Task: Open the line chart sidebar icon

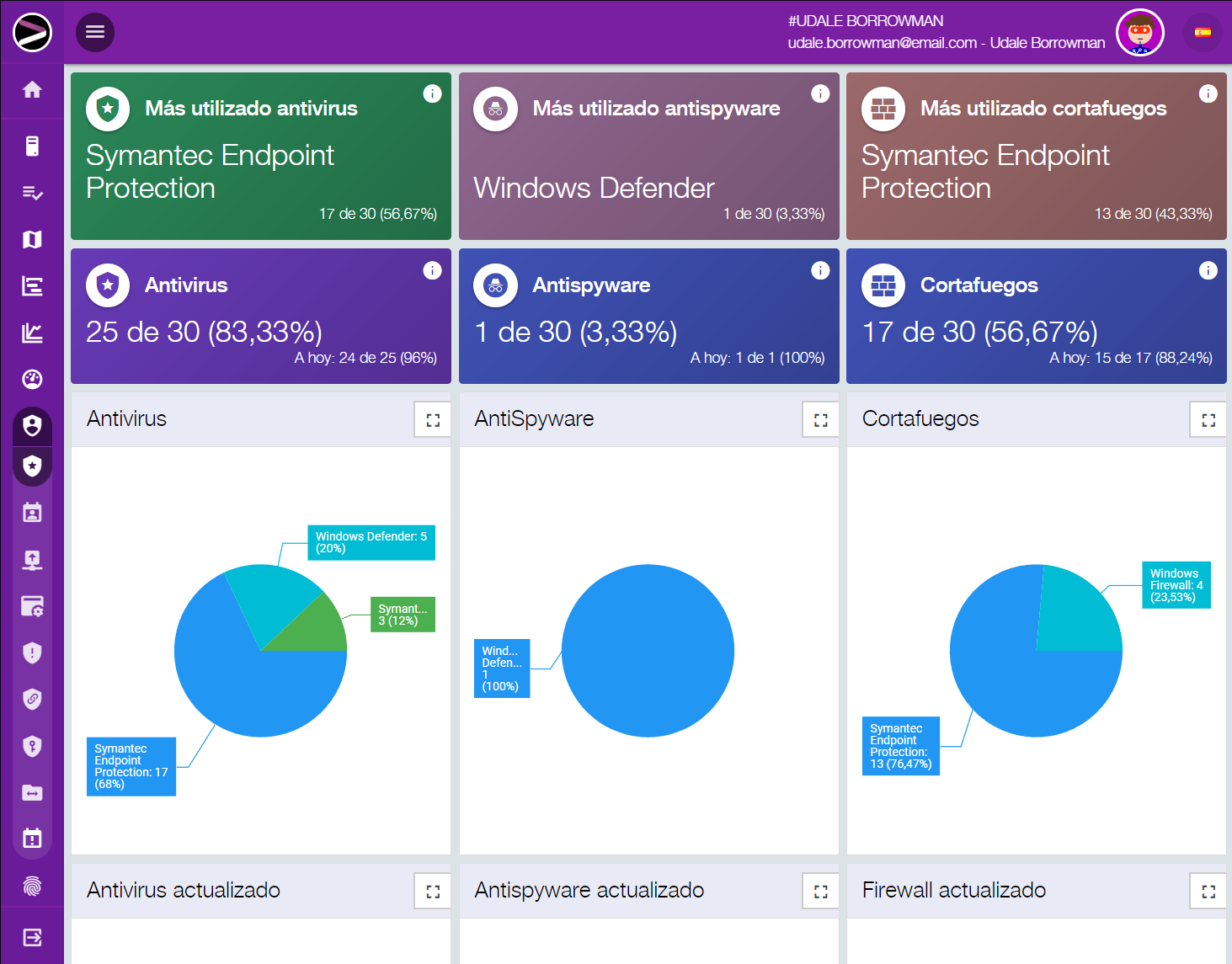Action: [x=32, y=333]
